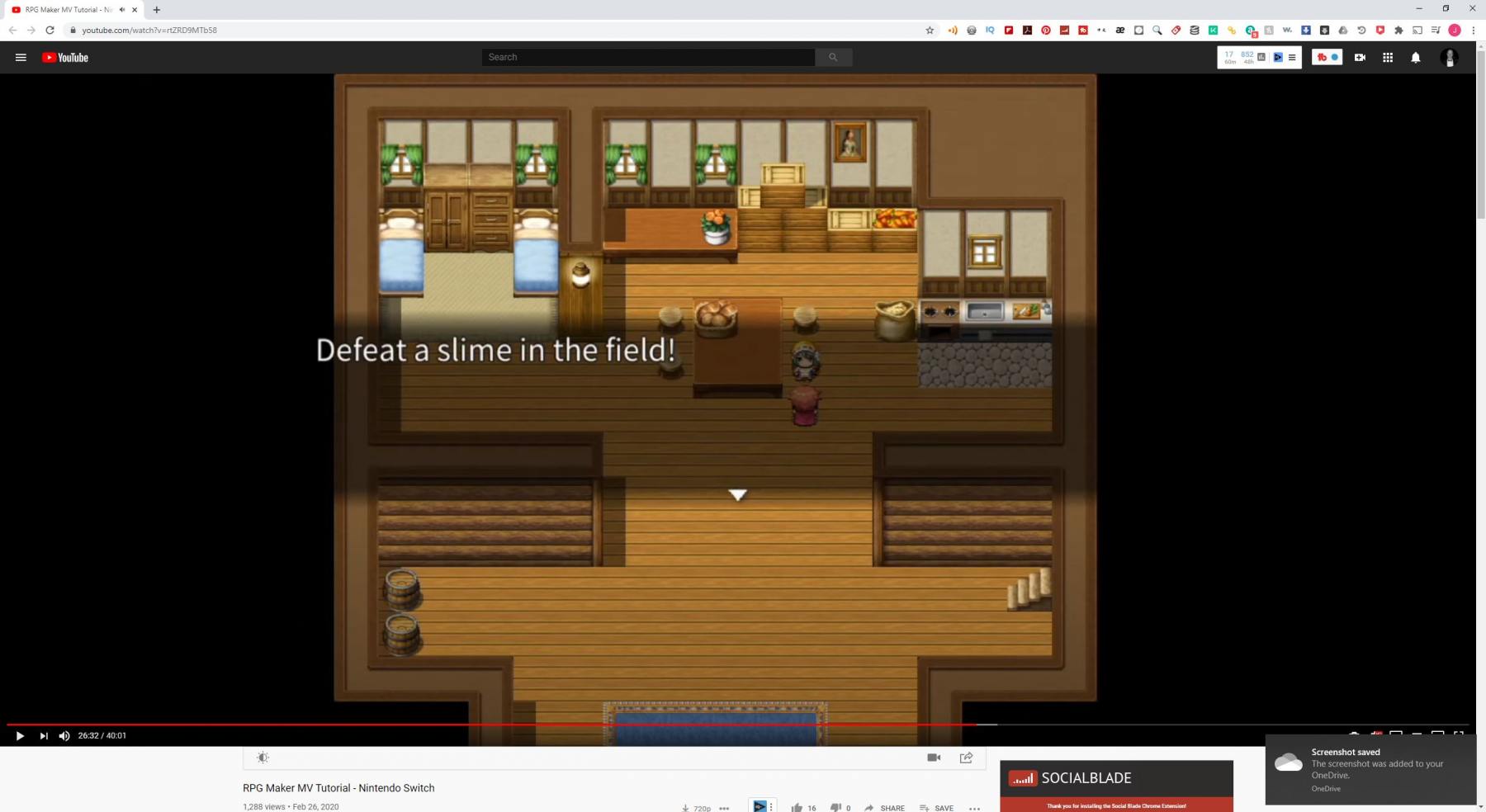Click the search magnifier button
The width and height of the screenshot is (1486, 812).
(833, 57)
